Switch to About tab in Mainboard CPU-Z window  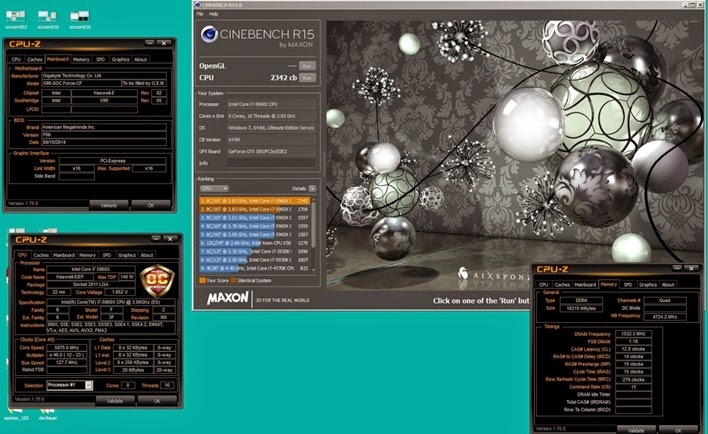pyautogui.click(x=140, y=59)
